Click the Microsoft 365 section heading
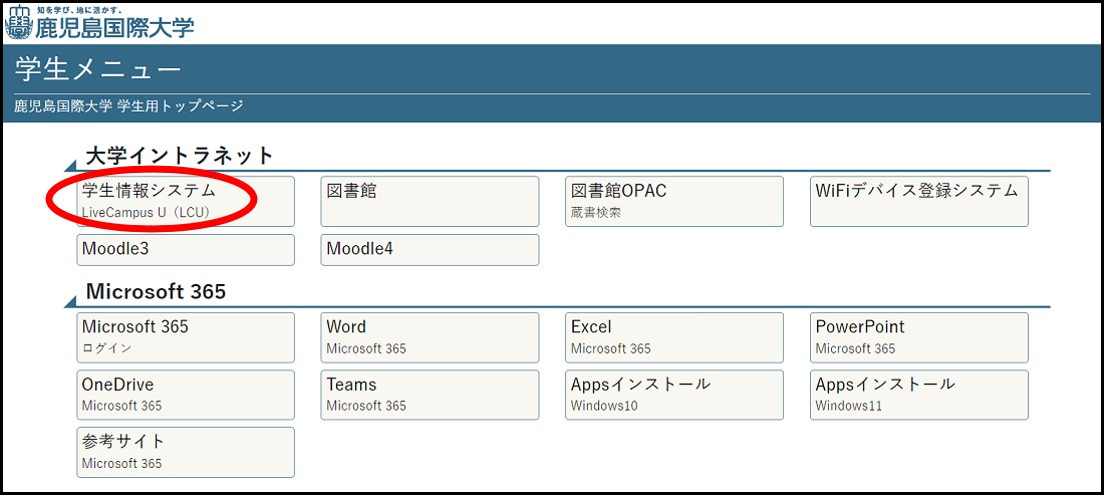This screenshot has height=495, width=1104. pos(156,291)
